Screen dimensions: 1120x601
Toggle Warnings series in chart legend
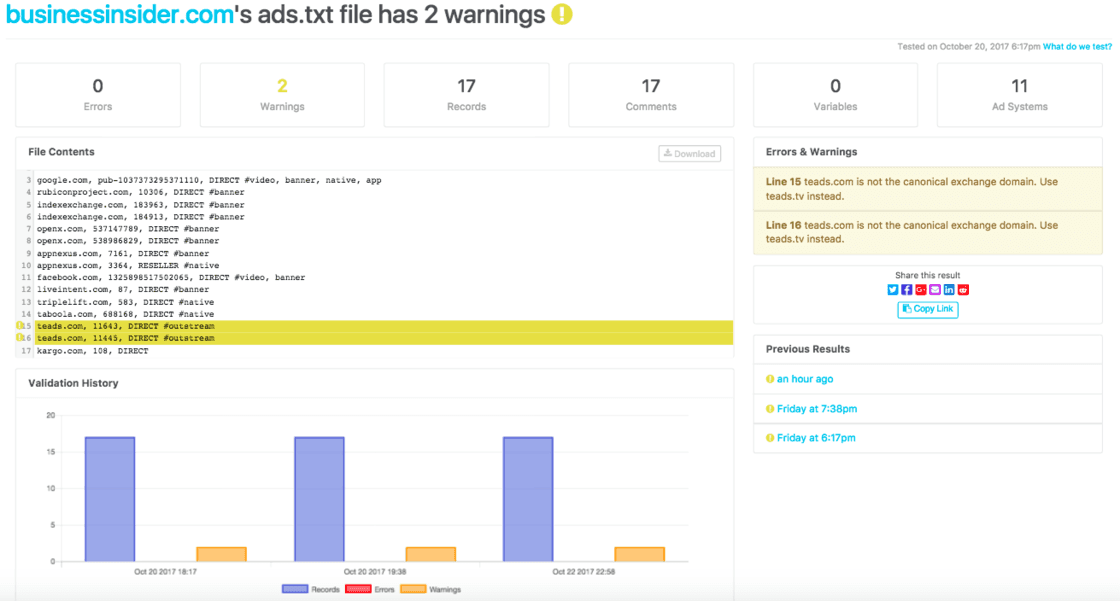431,590
